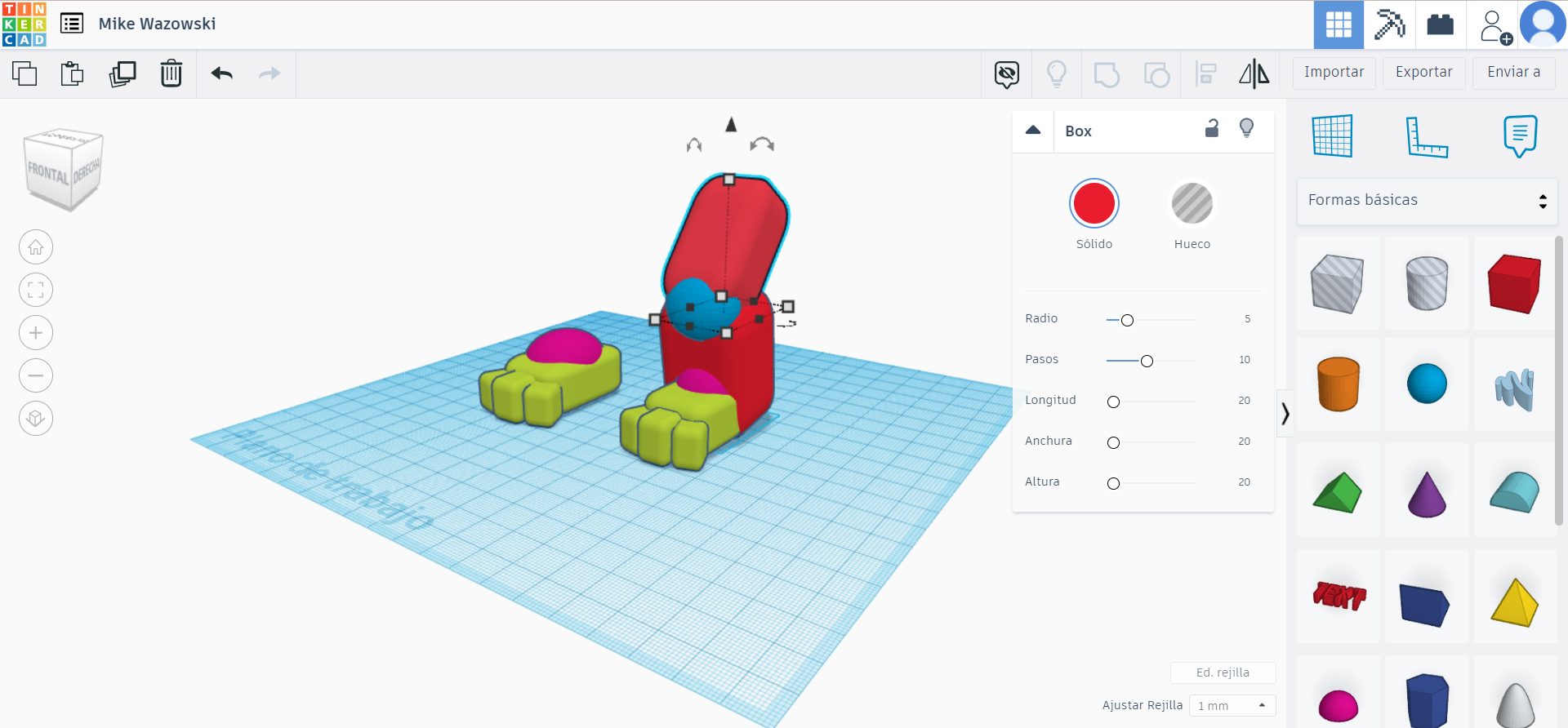The width and height of the screenshot is (1568, 728).
Task: Select the Workplane tool
Action: click(1333, 135)
